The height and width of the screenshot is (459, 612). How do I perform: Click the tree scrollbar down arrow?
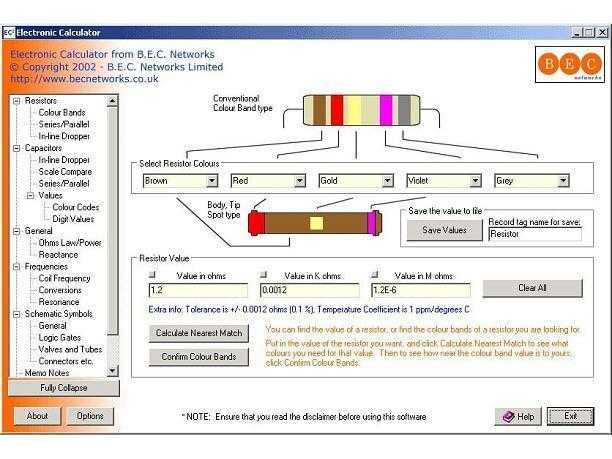112,371
